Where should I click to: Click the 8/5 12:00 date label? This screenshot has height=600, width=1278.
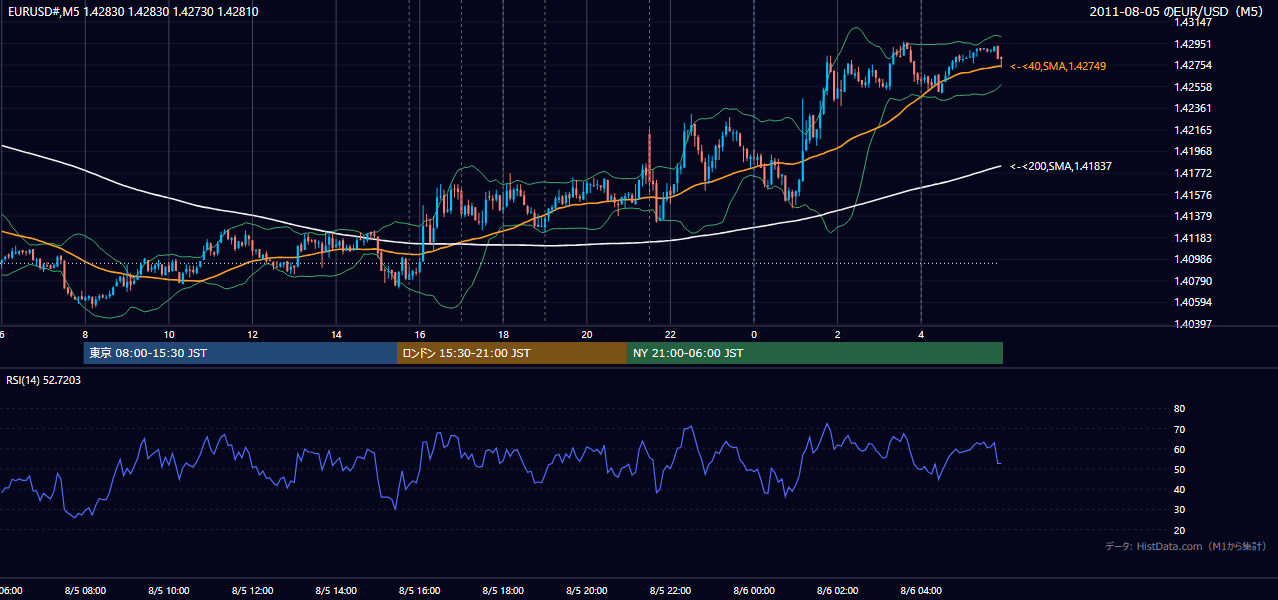point(252,591)
